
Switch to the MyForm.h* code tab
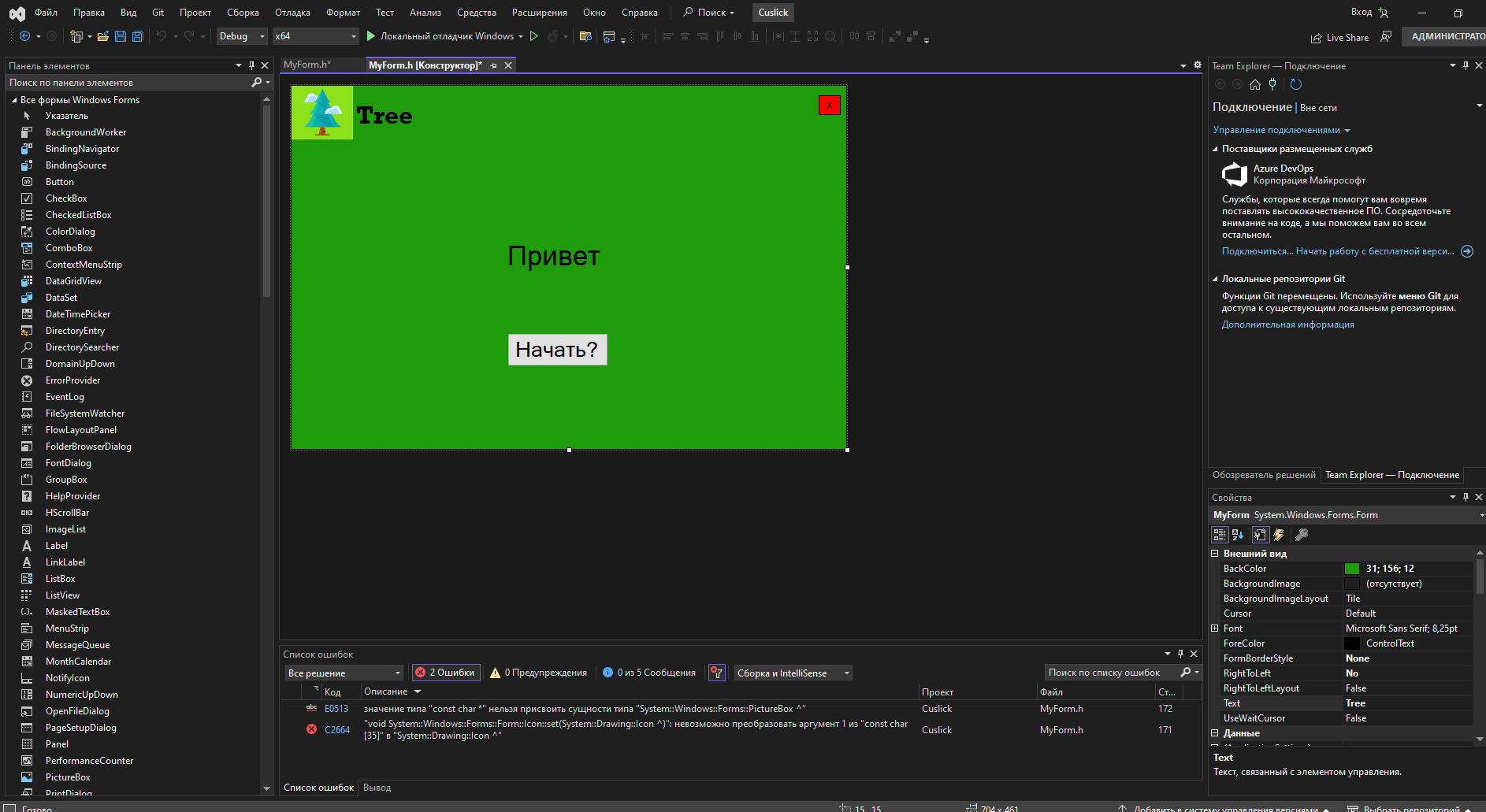pos(307,65)
